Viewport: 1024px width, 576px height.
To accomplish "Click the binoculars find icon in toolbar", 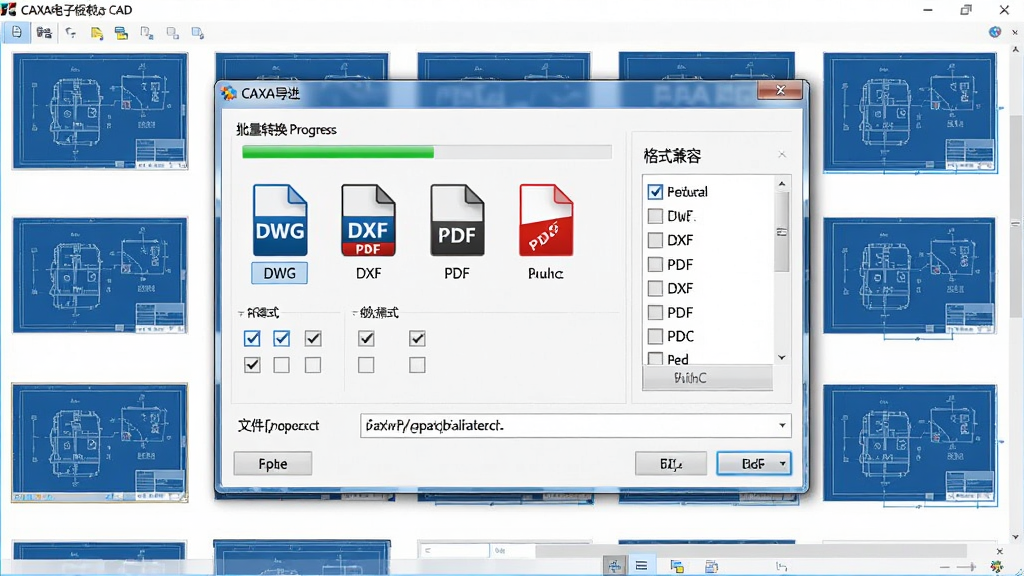I will tap(44, 32).
